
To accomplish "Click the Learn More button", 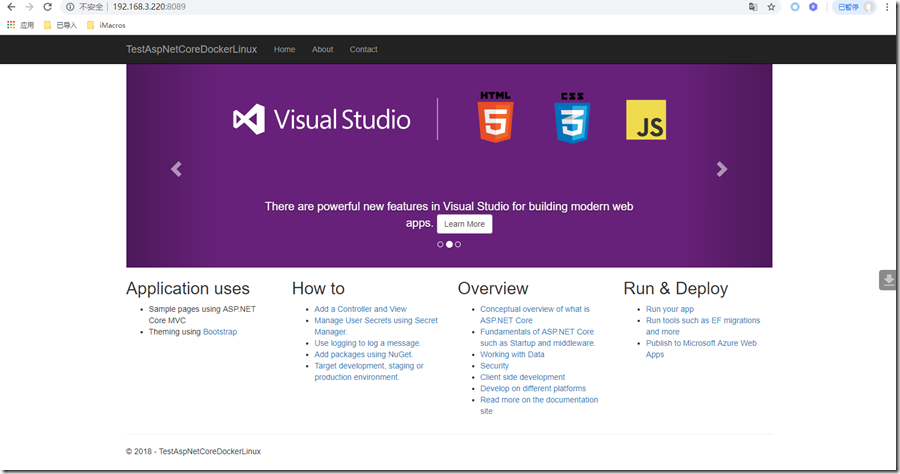I will pyautogui.click(x=464, y=224).
